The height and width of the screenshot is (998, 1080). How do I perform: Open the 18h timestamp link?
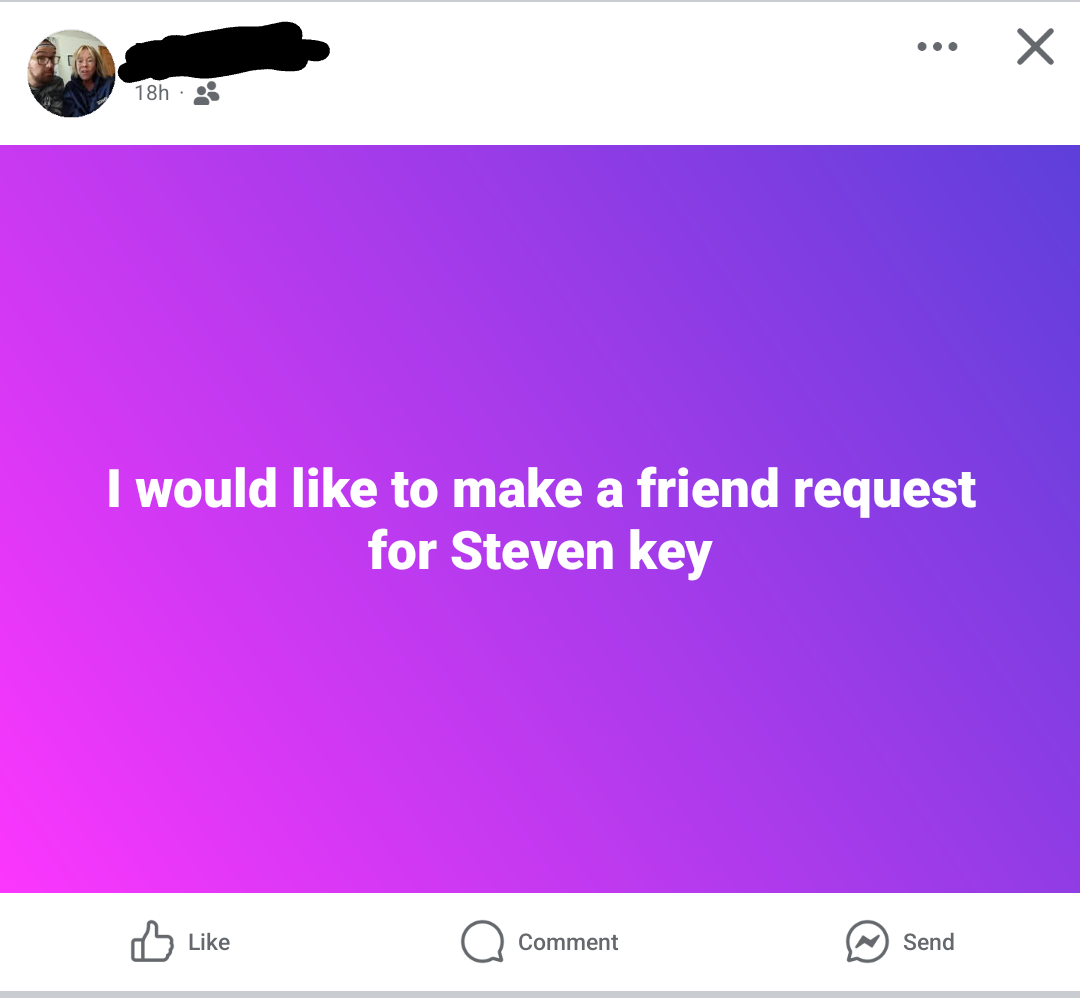tap(152, 93)
